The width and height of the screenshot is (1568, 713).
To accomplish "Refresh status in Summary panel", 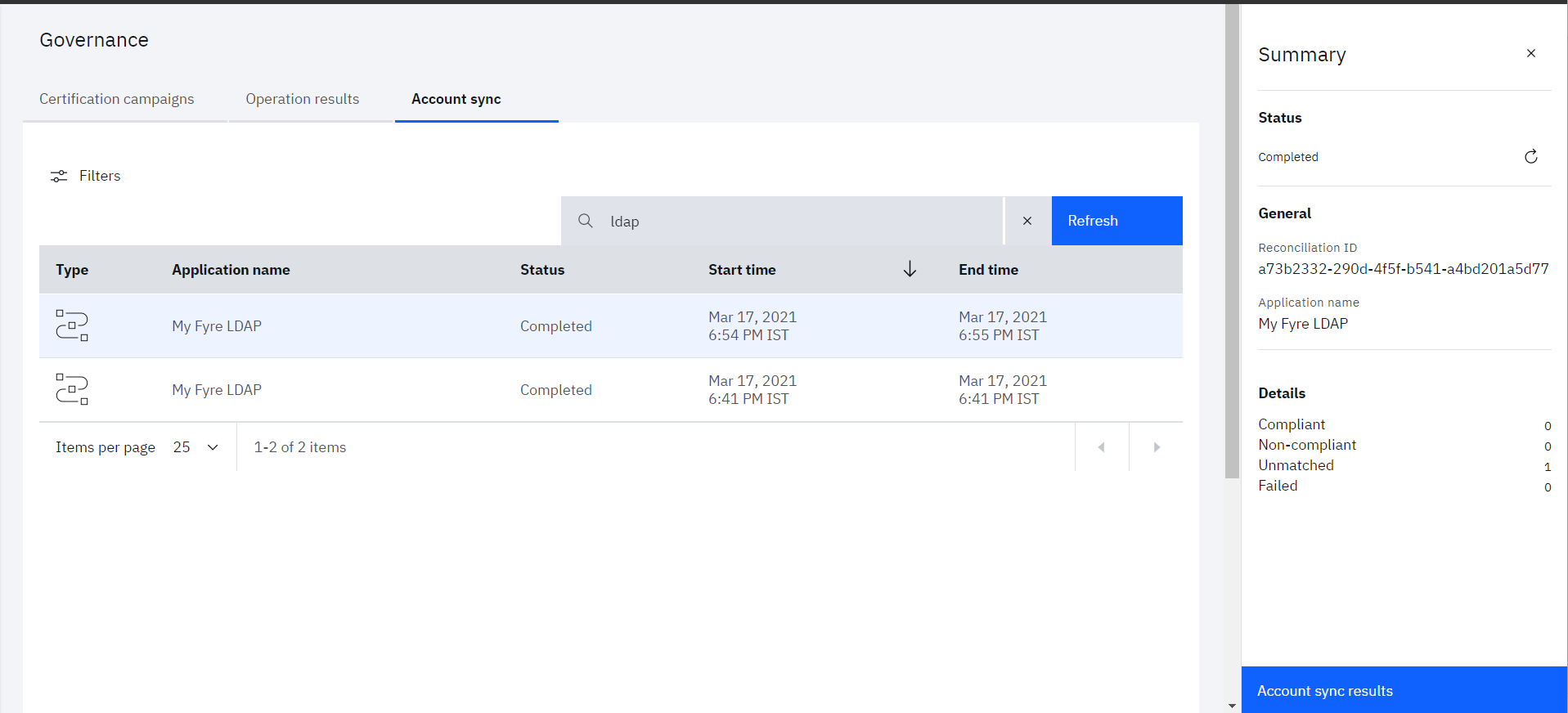I will 1531,156.
